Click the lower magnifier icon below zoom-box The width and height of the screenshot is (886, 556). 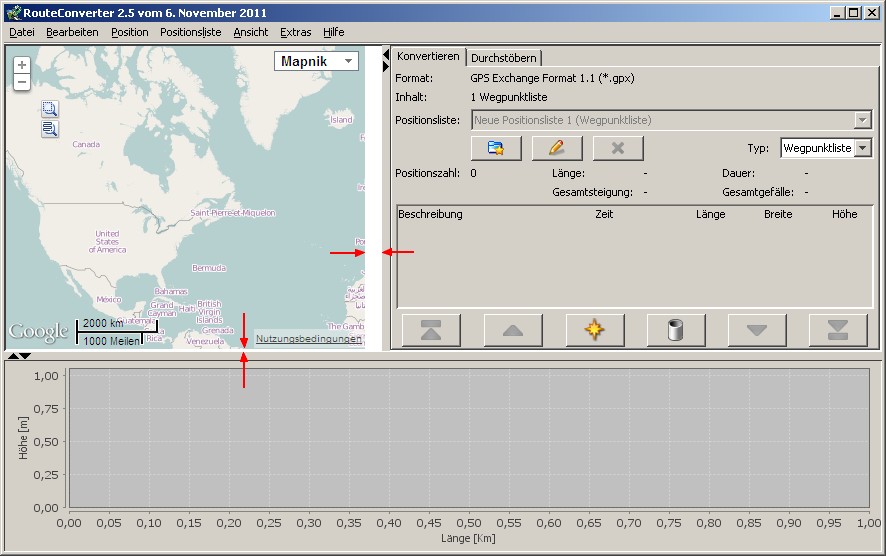click(50, 129)
